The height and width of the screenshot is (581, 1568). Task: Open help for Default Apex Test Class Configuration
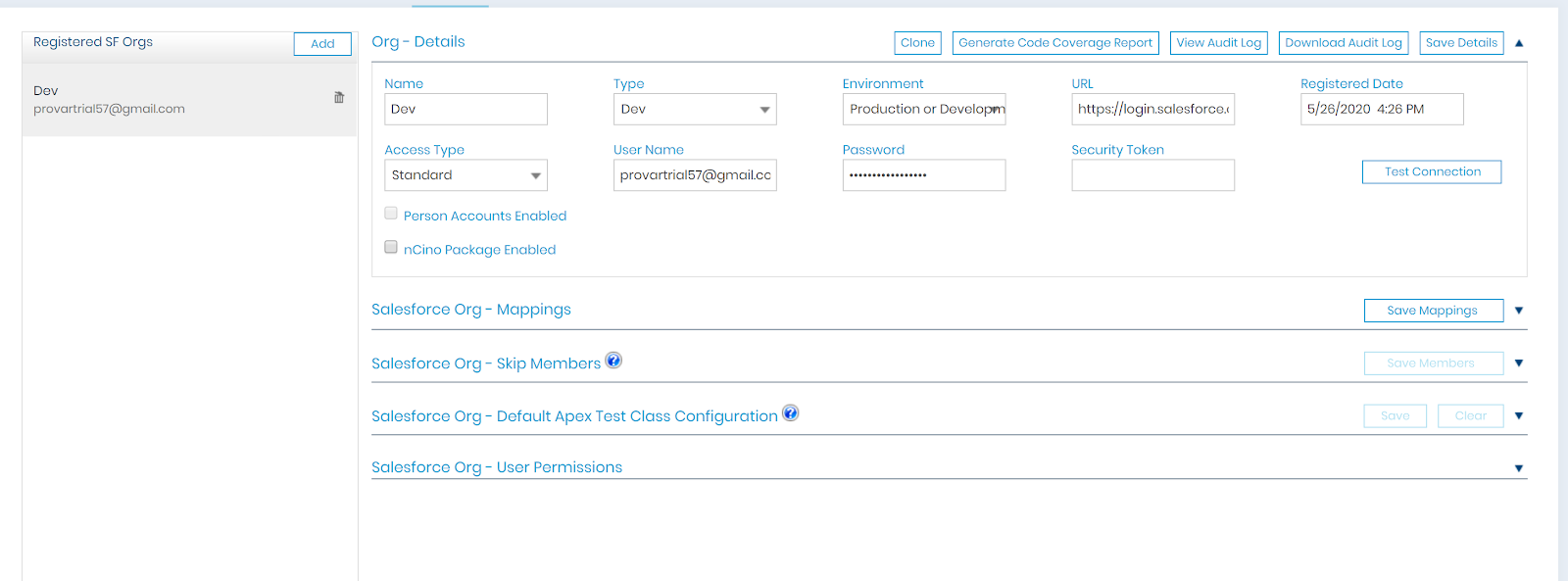point(790,413)
